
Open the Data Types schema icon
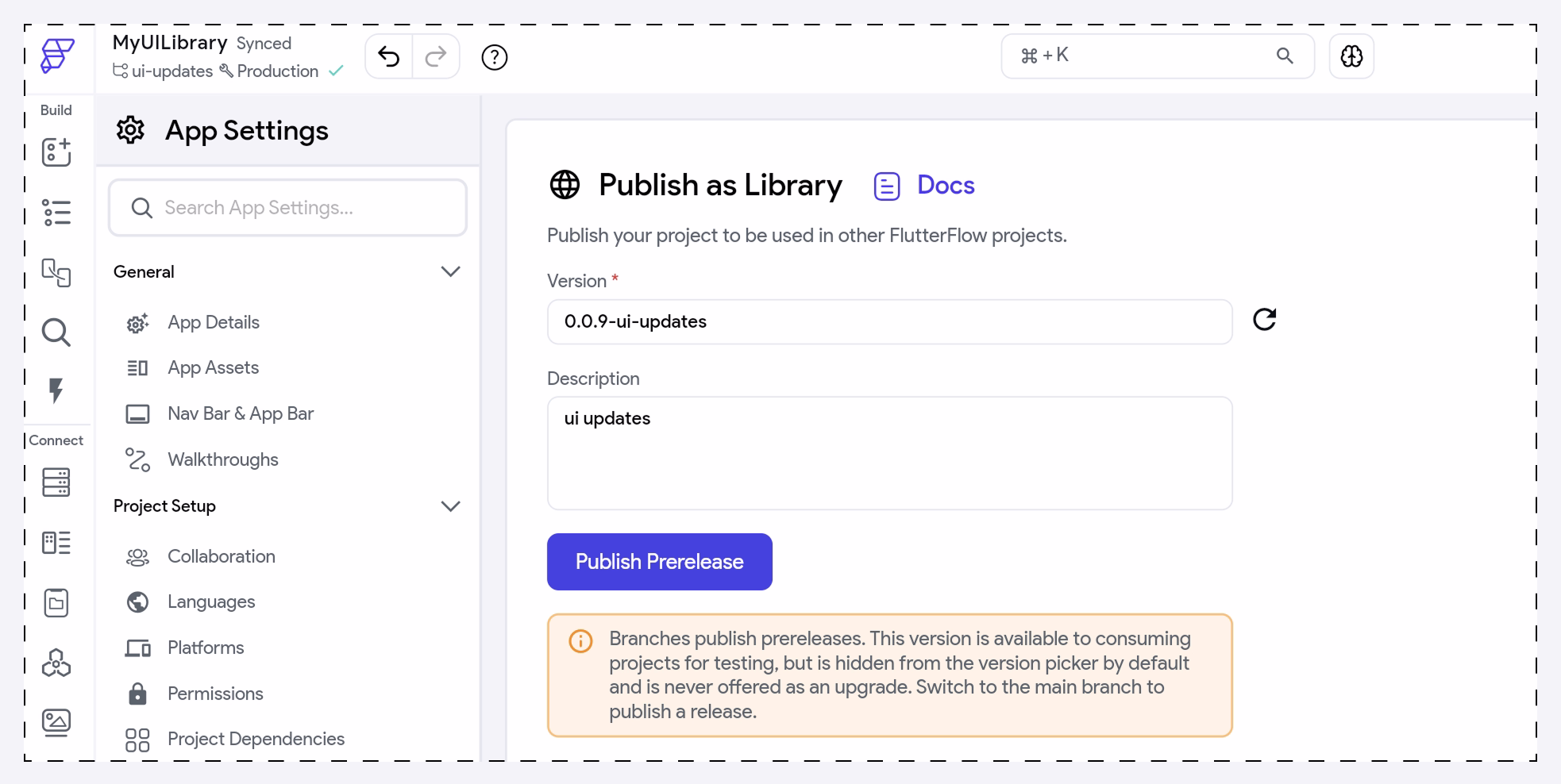click(x=56, y=543)
